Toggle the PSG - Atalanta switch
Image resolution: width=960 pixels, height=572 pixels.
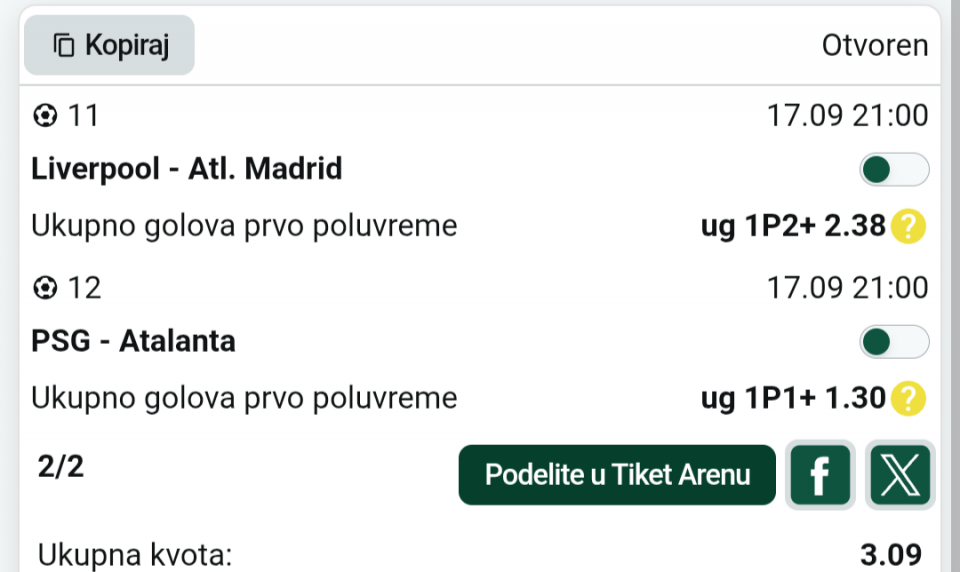tap(894, 342)
